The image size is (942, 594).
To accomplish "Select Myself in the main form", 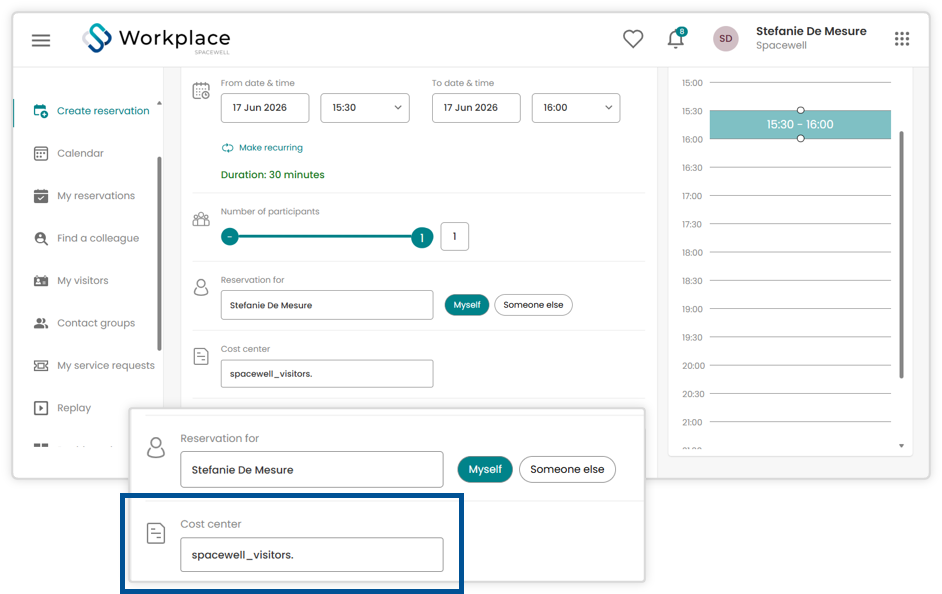I will click(467, 305).
